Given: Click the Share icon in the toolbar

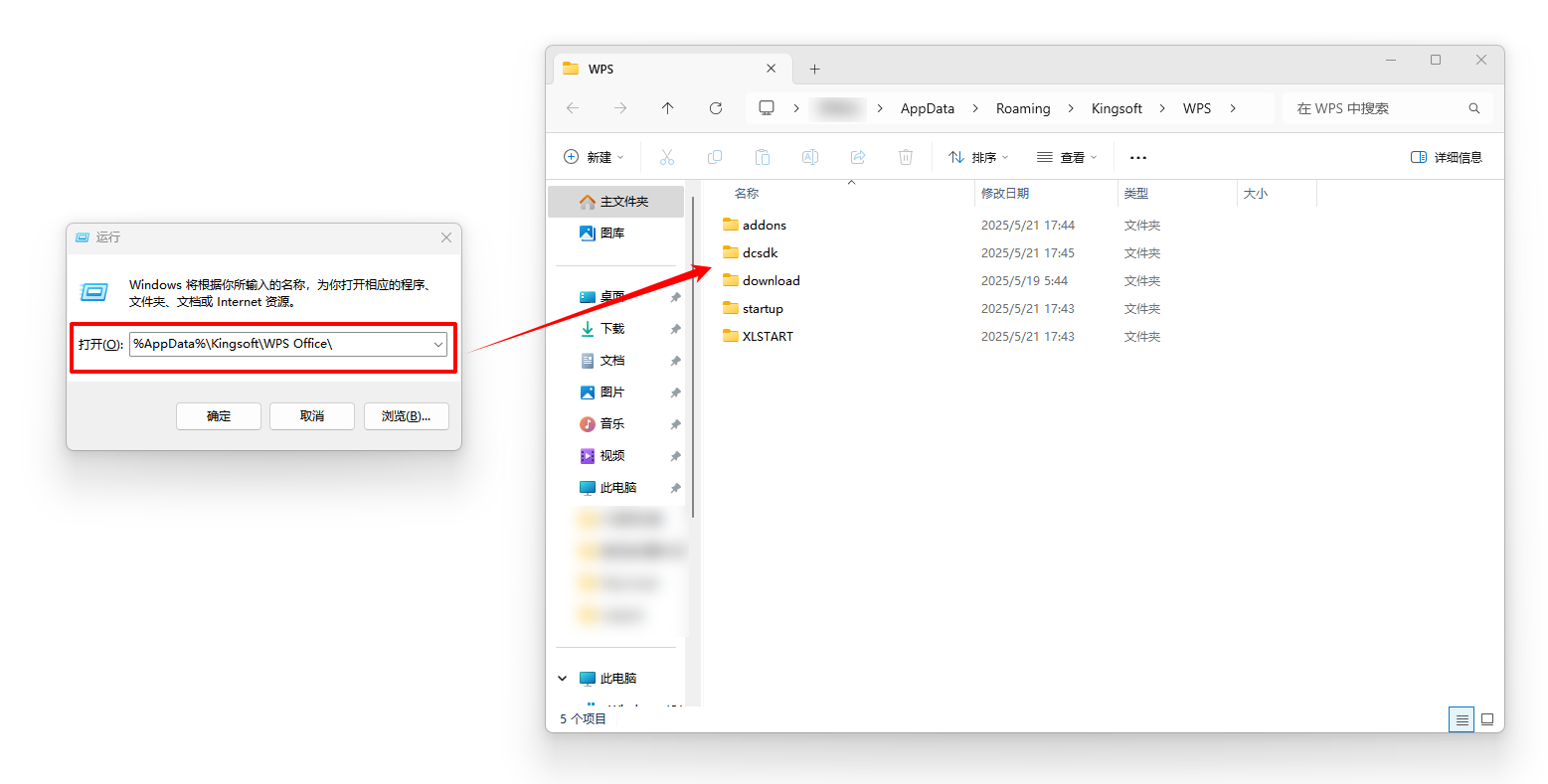Looking at the screenshot, I should pos(858,157).
